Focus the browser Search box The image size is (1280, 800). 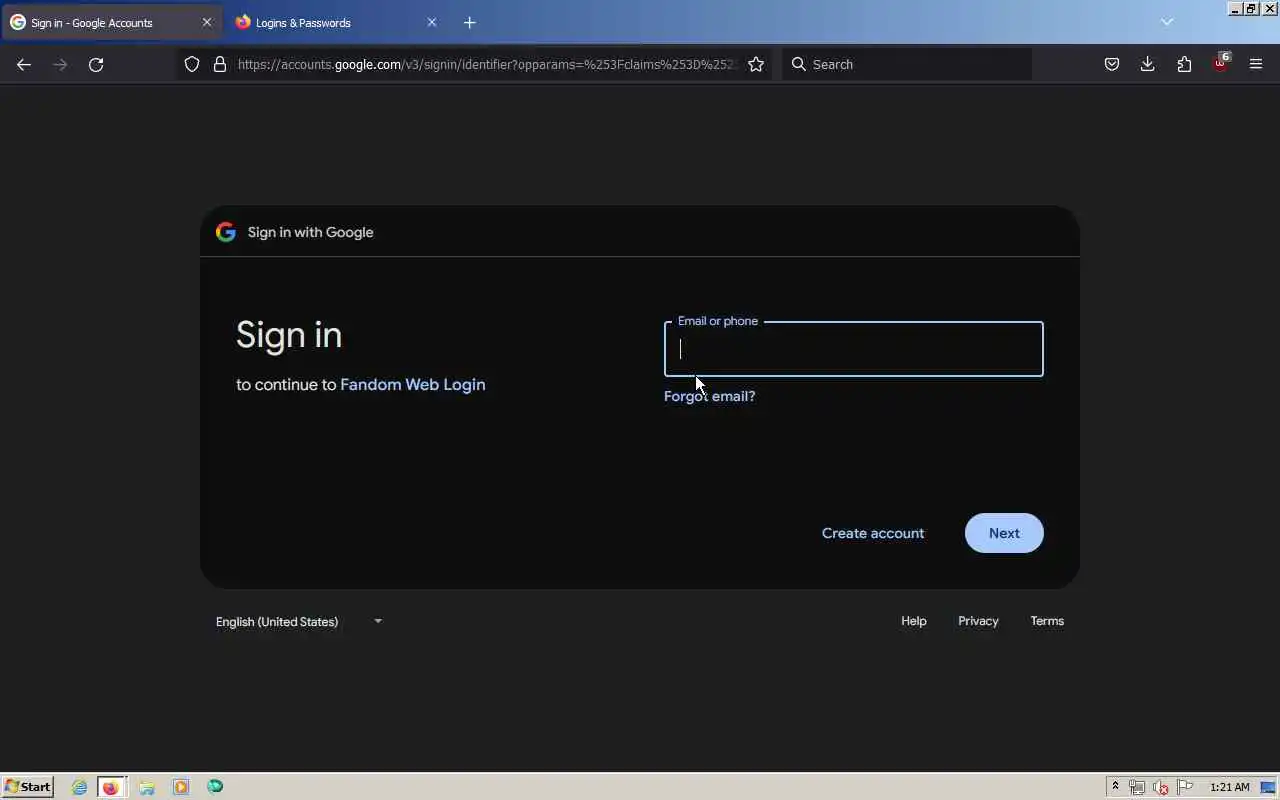[907, 64]
